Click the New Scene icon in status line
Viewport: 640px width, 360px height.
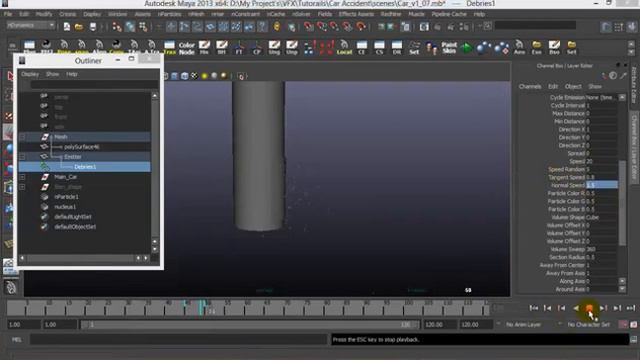pos(67,27)
